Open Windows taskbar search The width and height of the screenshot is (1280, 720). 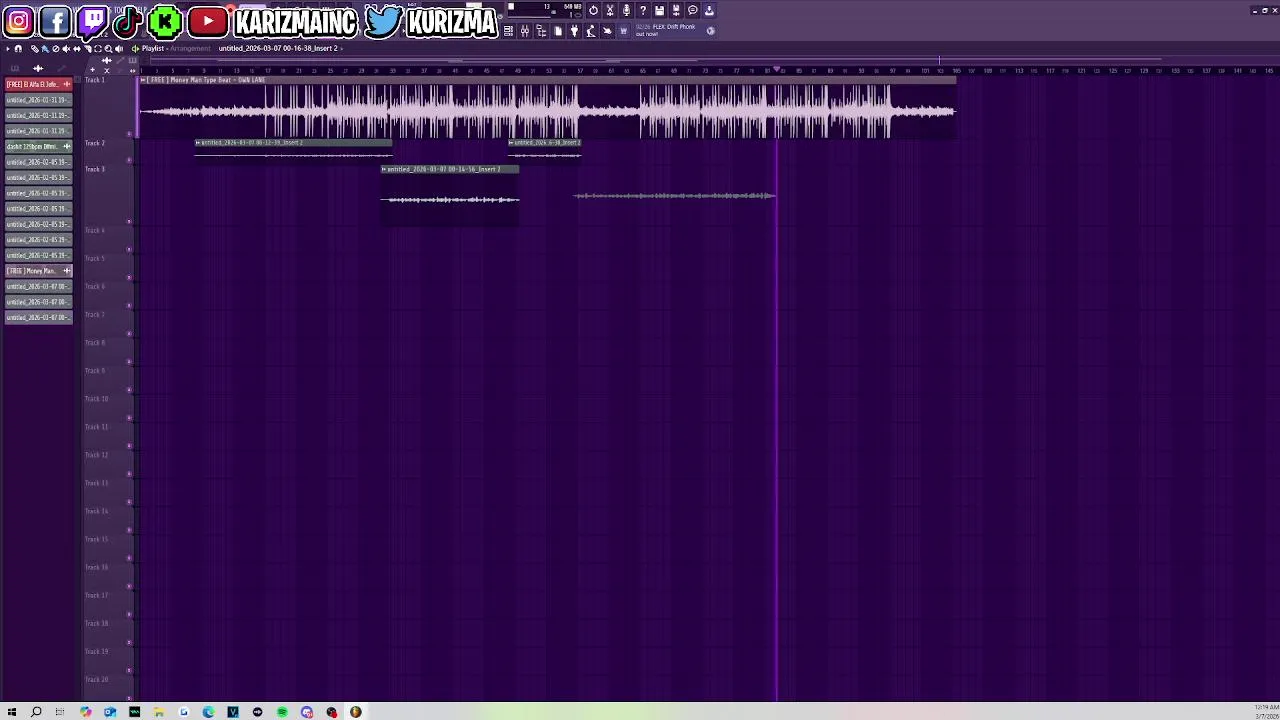36,712
